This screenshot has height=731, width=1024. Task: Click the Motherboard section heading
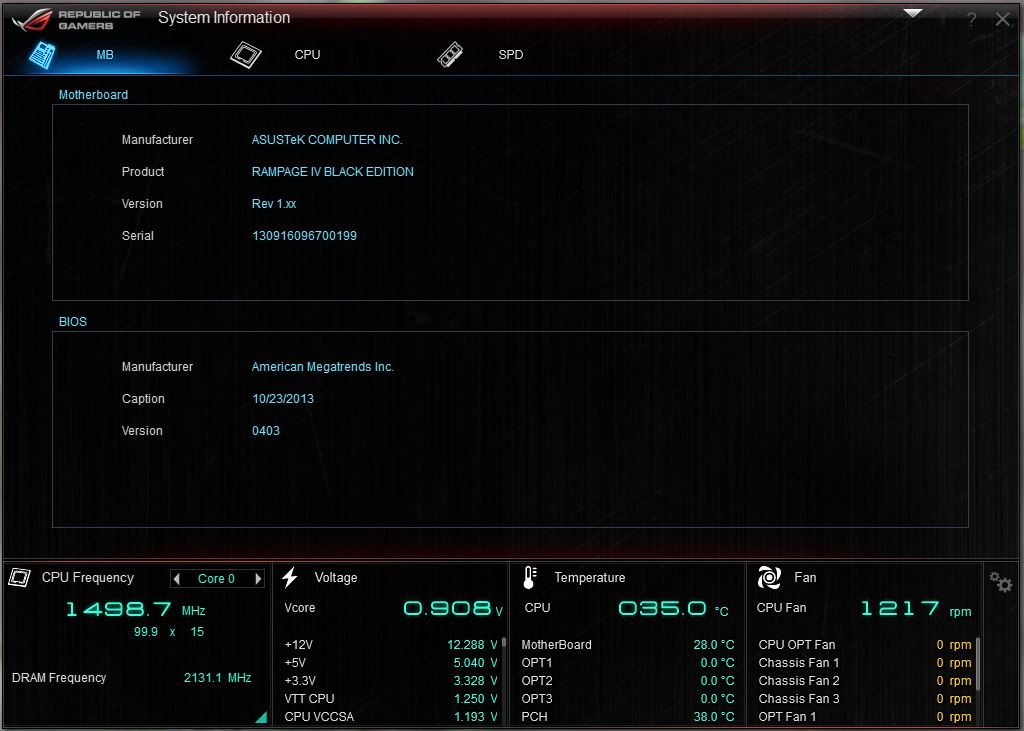click(93, 95)
